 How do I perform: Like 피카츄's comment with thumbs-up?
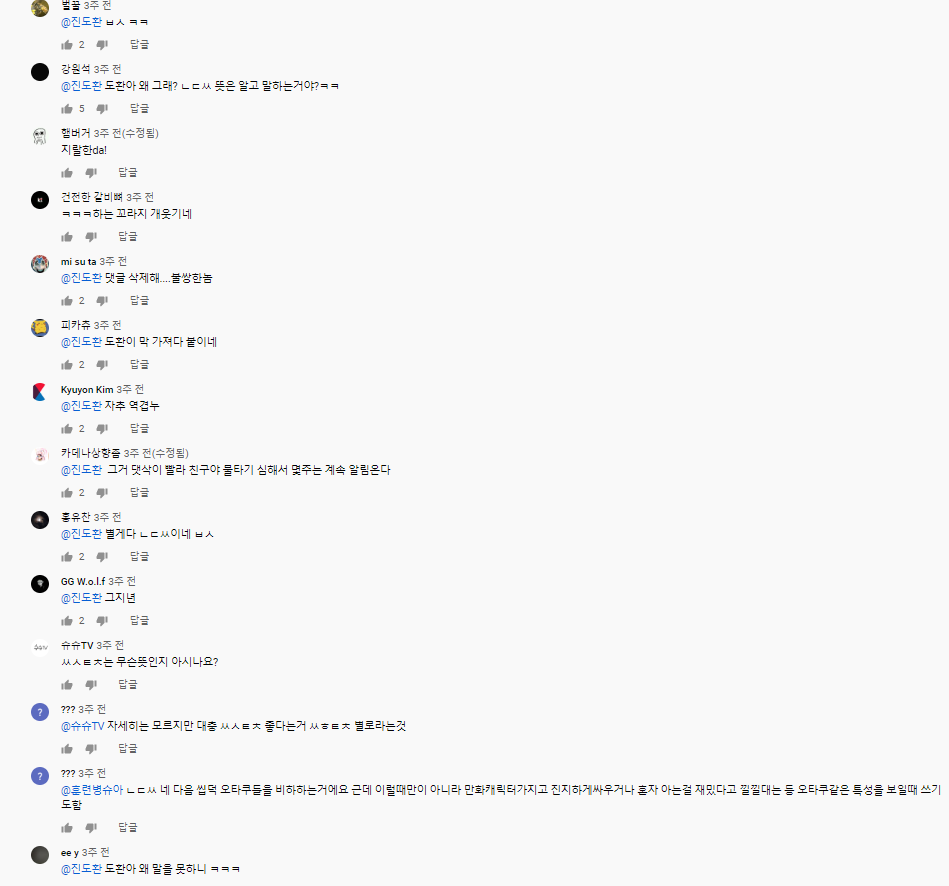pyautogui.click(x=67, y=365)
